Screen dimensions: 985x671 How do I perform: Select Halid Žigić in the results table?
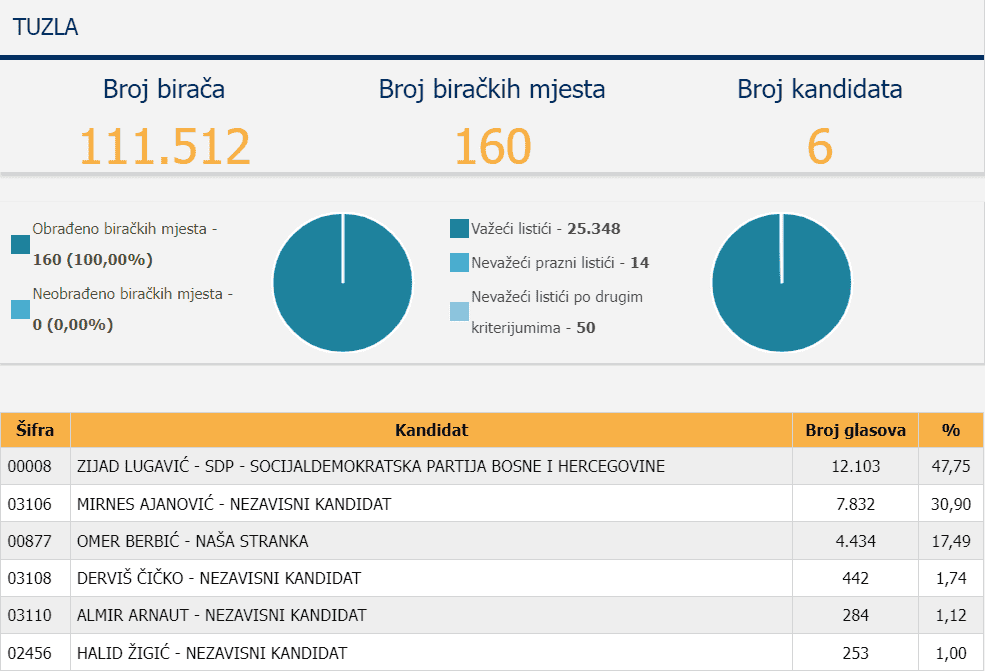pos(211,653)
